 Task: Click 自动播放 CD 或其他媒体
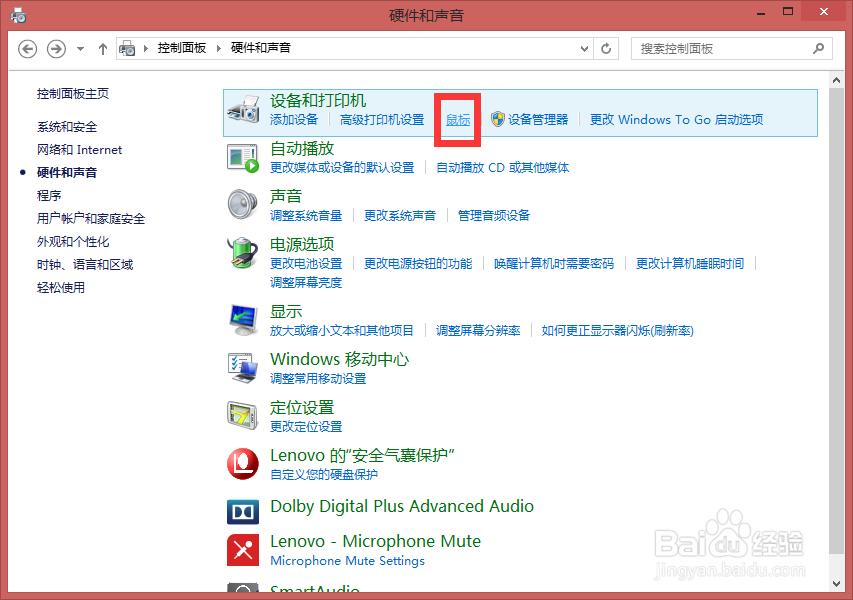coord(503,168)
